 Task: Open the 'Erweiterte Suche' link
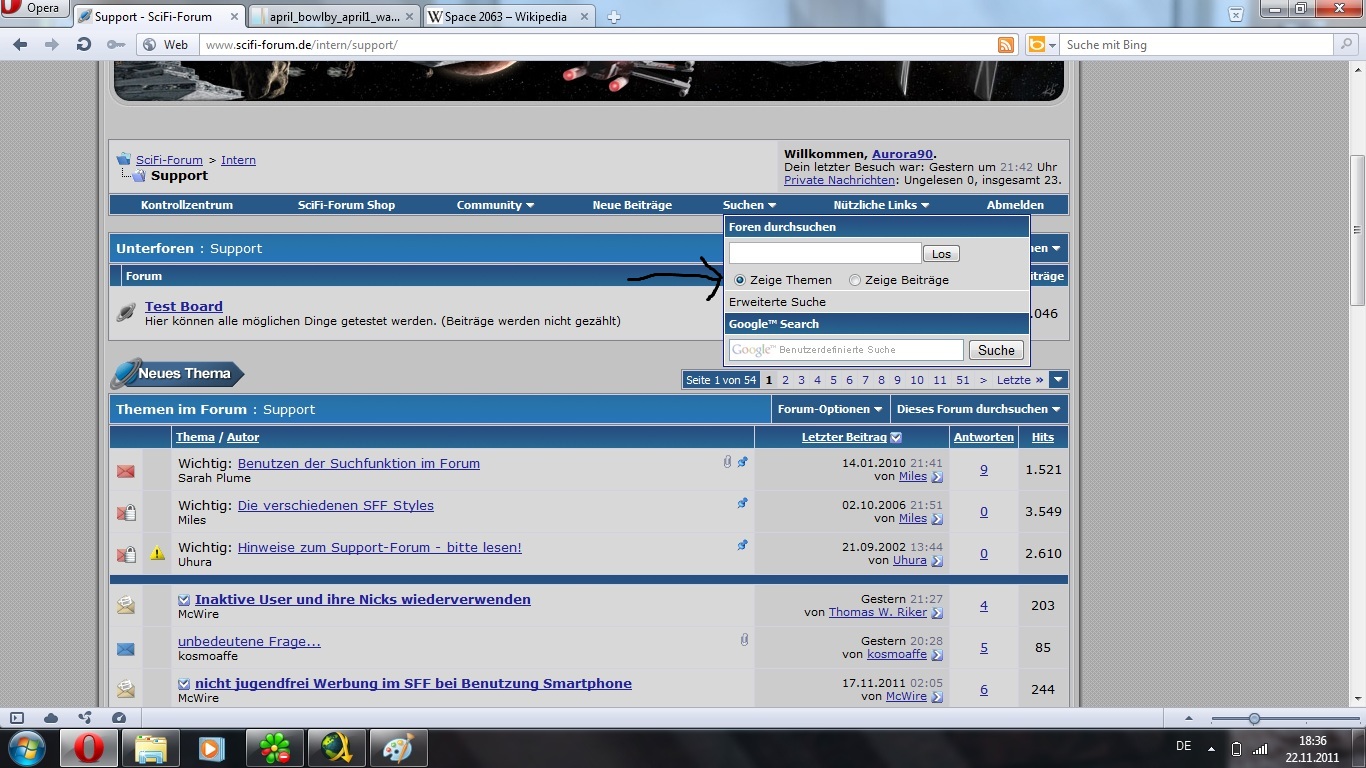(777, 302)
